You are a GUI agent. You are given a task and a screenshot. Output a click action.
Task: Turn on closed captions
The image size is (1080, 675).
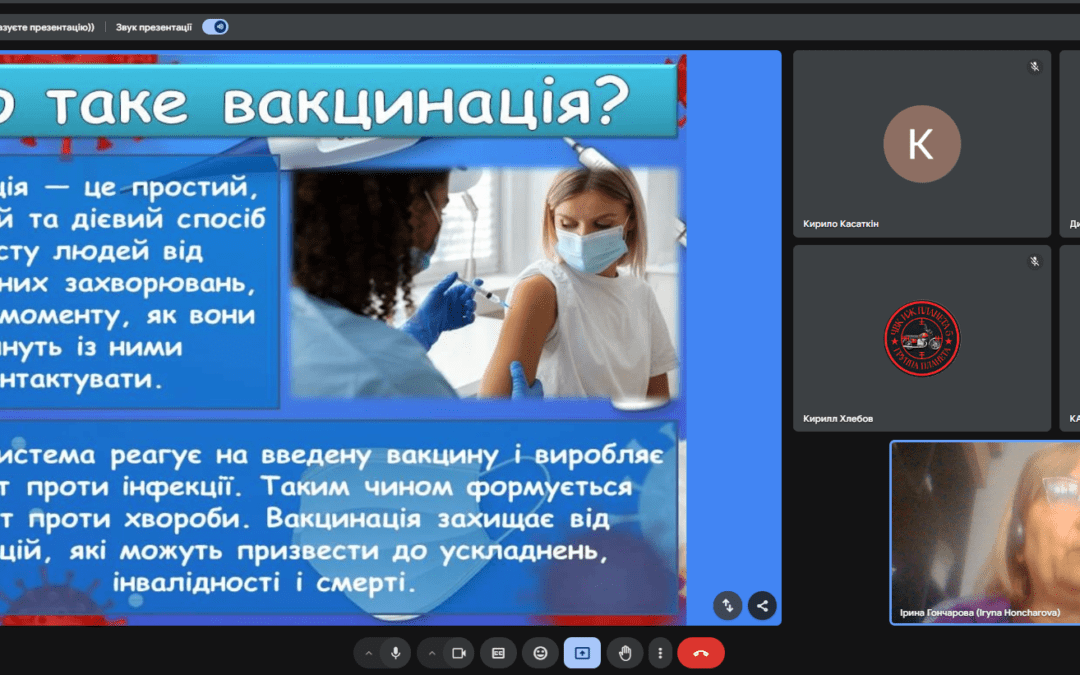pos(498,653)
